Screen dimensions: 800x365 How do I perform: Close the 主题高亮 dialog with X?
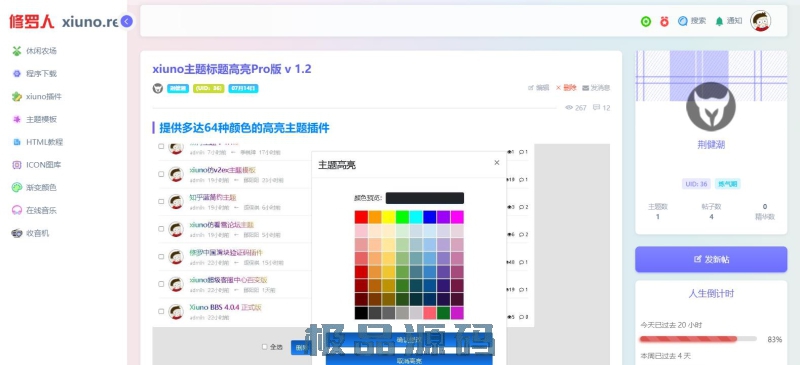[x=496, y=163]
